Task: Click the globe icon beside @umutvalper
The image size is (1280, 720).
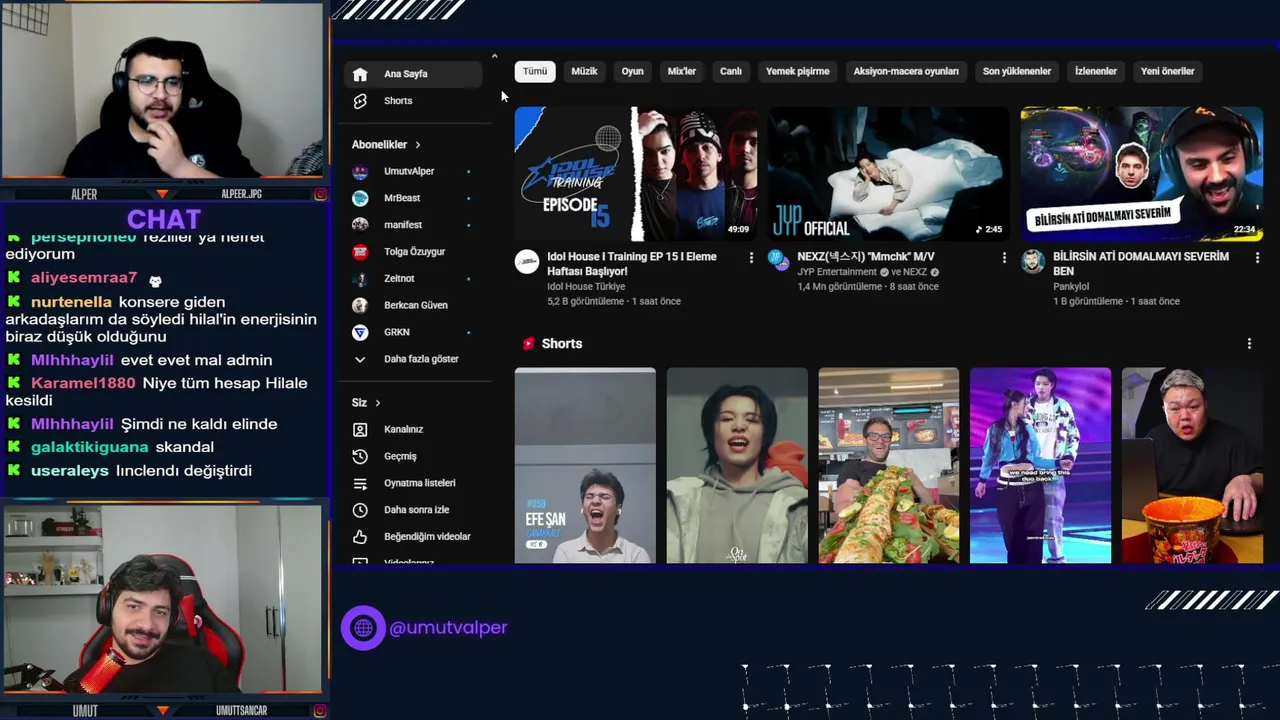Action: click(x=363, y=628)
